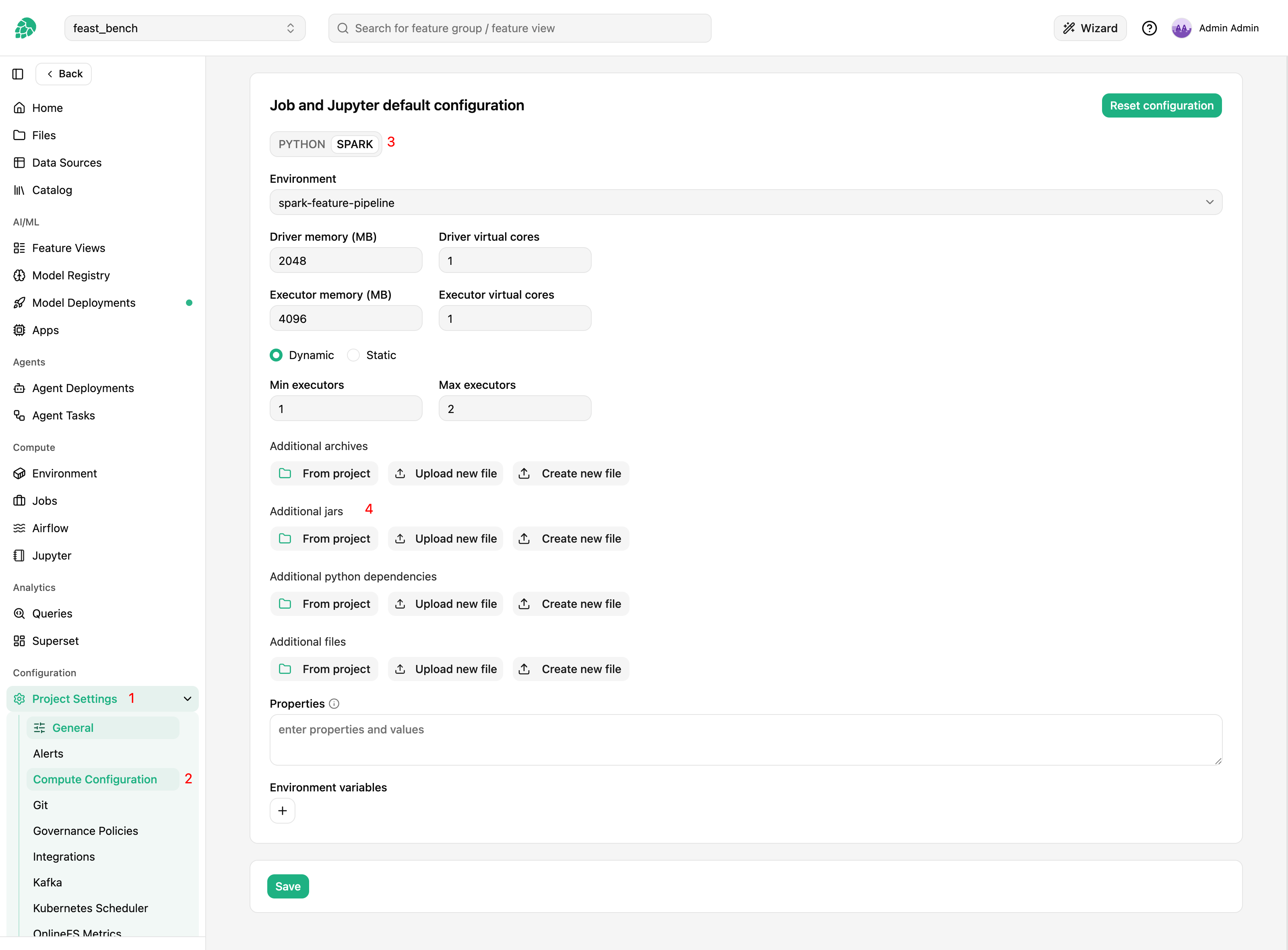Viewport: 1288px width, 950px height.
Task: Open the General settings item
Action: click(x=103, y=727)
